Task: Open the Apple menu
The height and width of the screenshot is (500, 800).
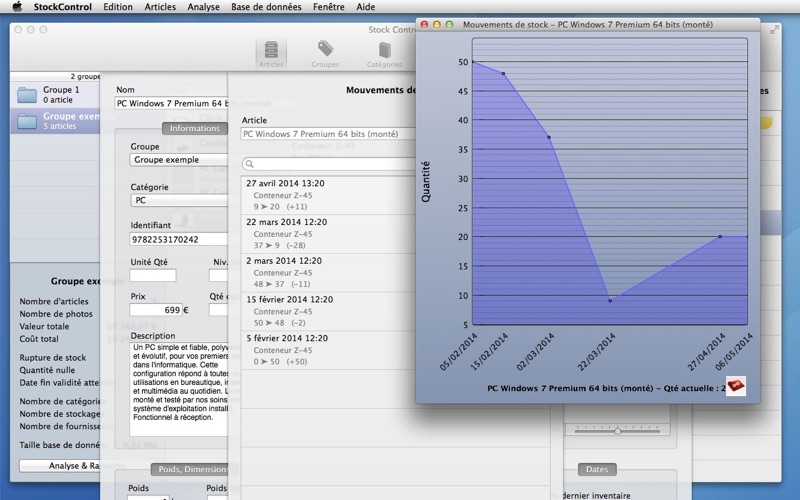Action: [x=17, y=7]
